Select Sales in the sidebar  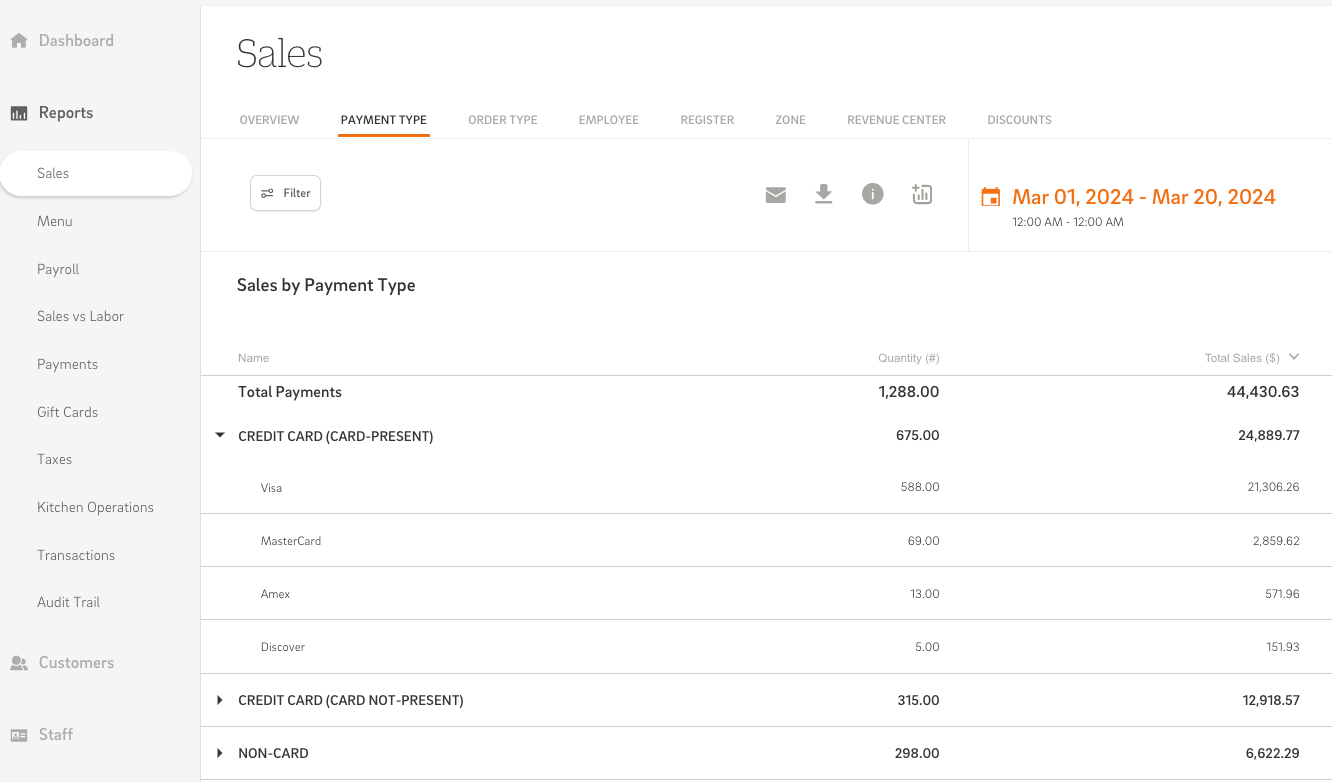tap(96, 173)
